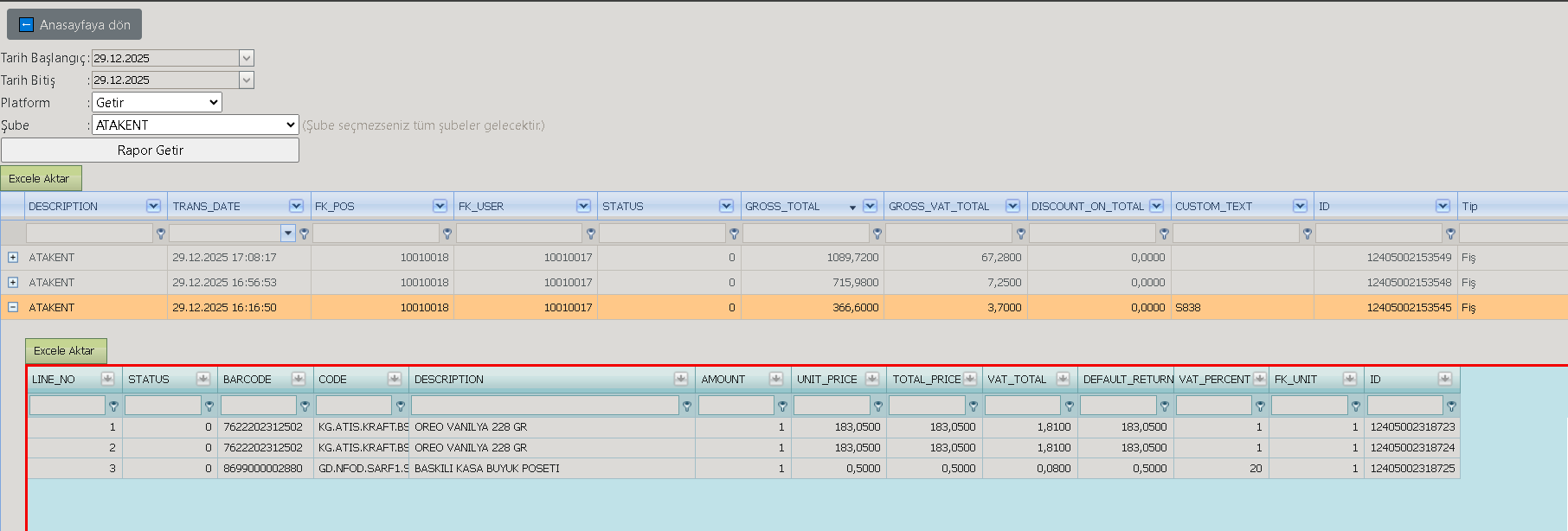Click the detail grid Excele Aktar button

click(x=66, y=350)
